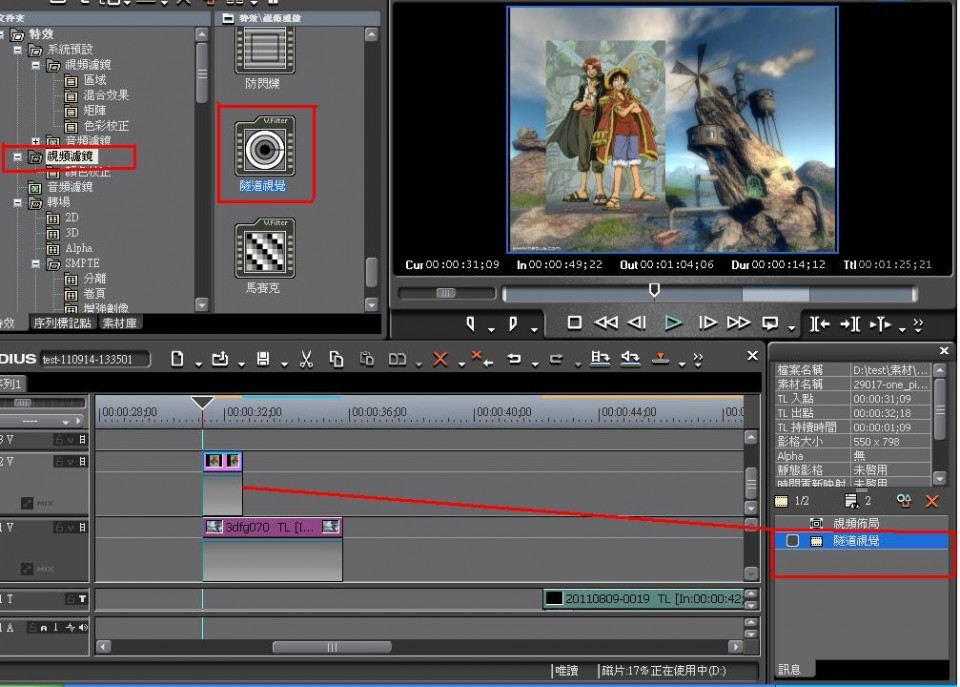The width and height of the screenshot is (960, 687).
Task: Toggle the lock on the 2 V track
Action: tap(60, 462)
